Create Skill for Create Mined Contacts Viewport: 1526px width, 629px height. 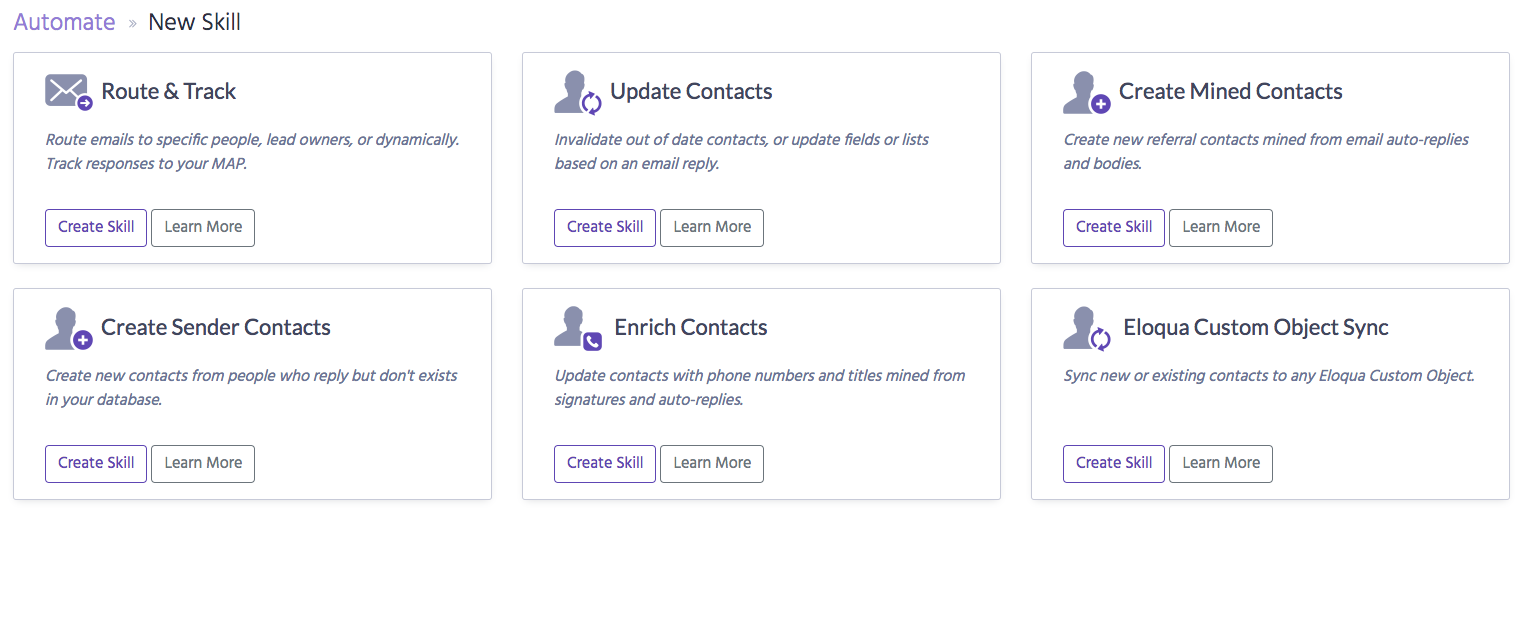(1114, 227)
